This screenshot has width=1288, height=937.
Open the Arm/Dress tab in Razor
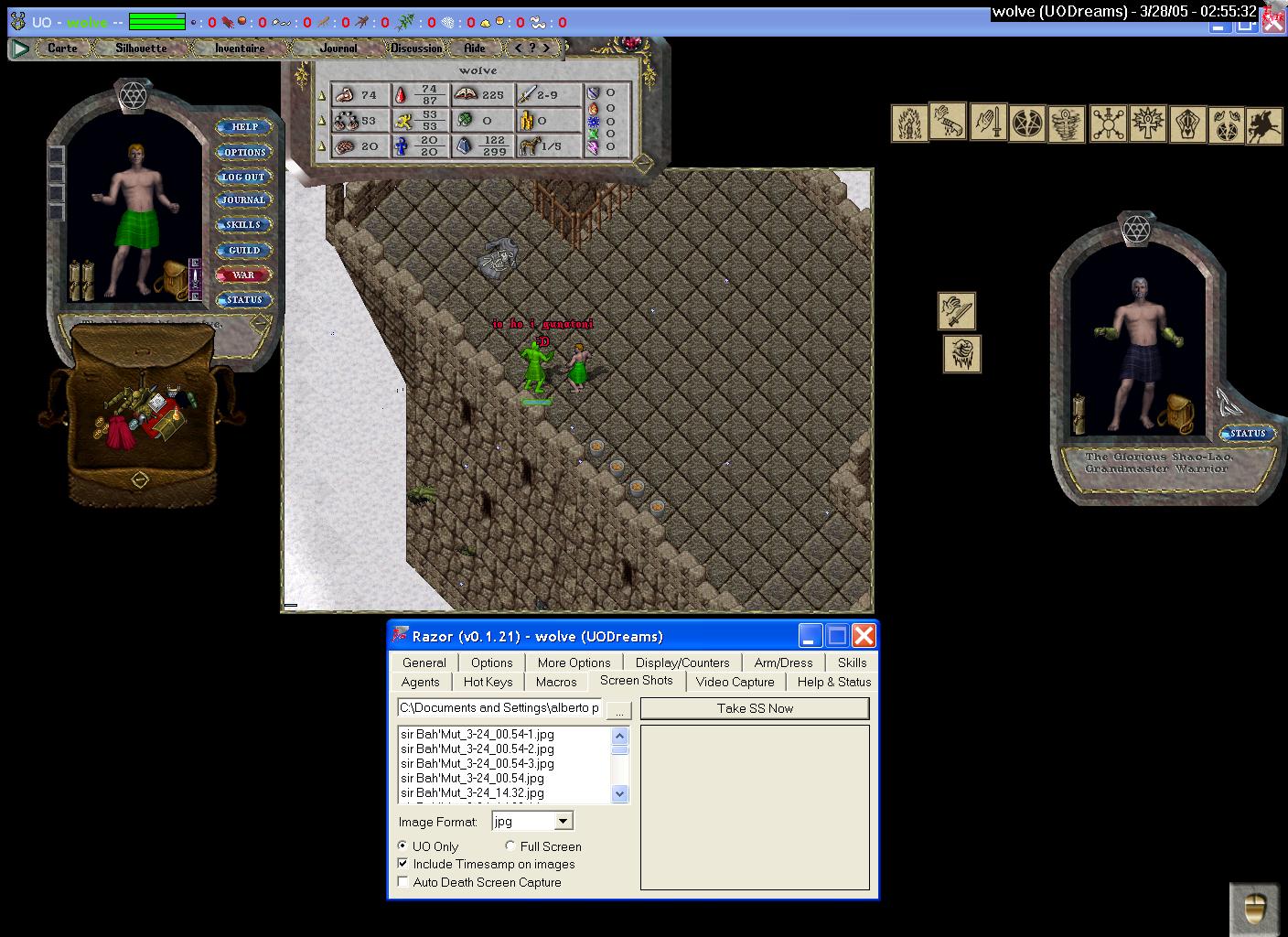[783, 662]
